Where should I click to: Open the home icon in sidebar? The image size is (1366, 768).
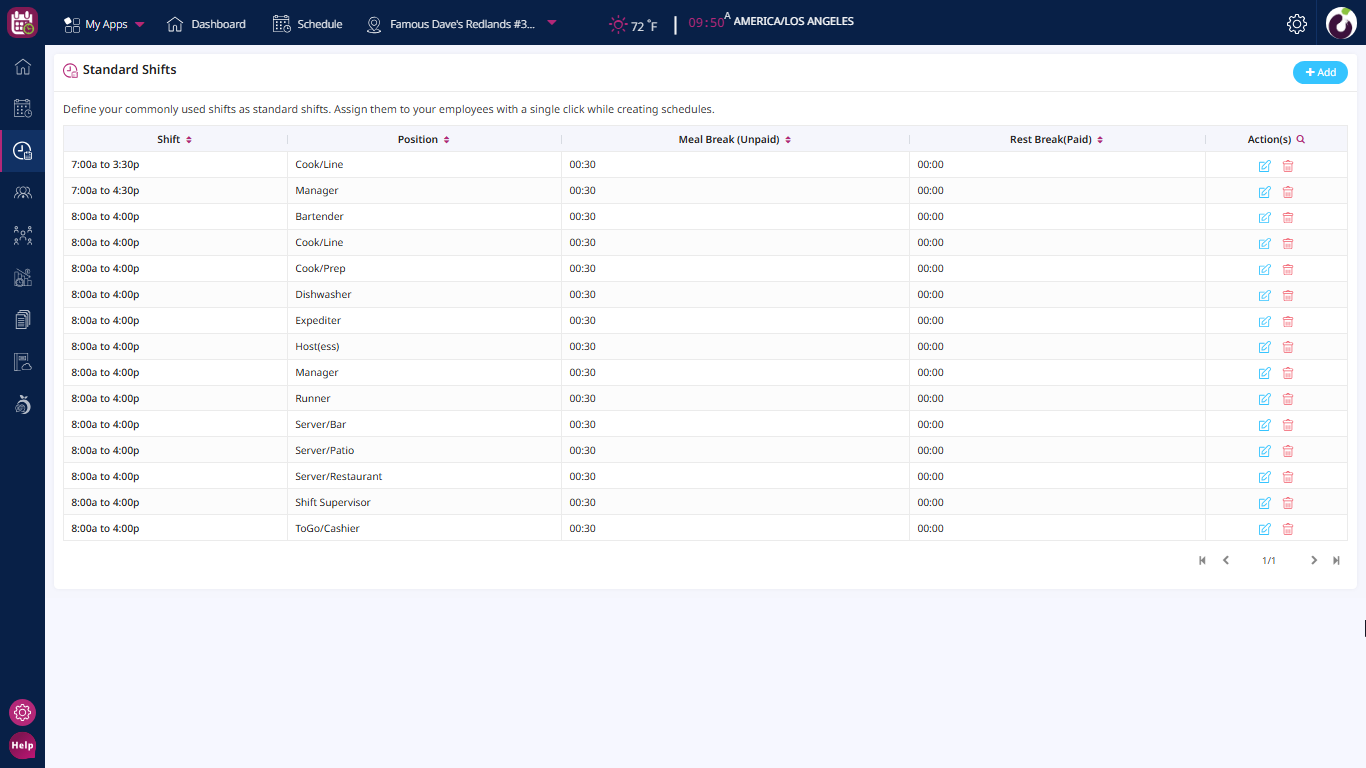point(22,67)
